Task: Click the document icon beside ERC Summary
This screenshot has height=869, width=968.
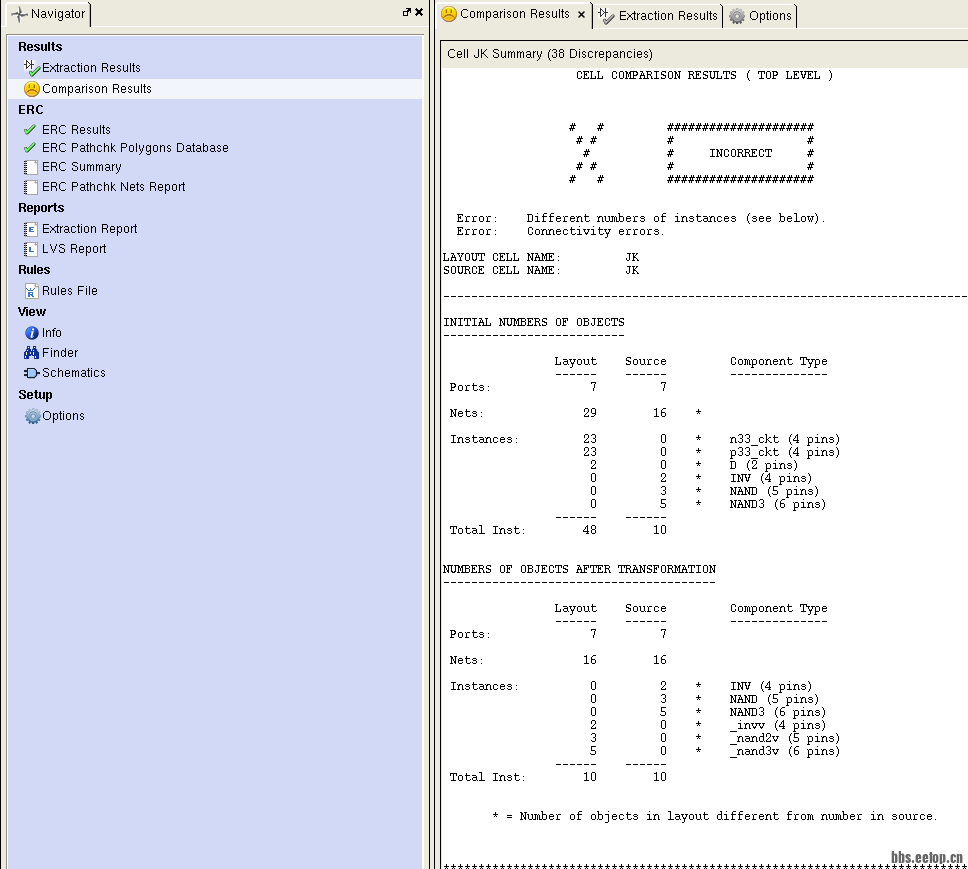Action: [31, 167]
